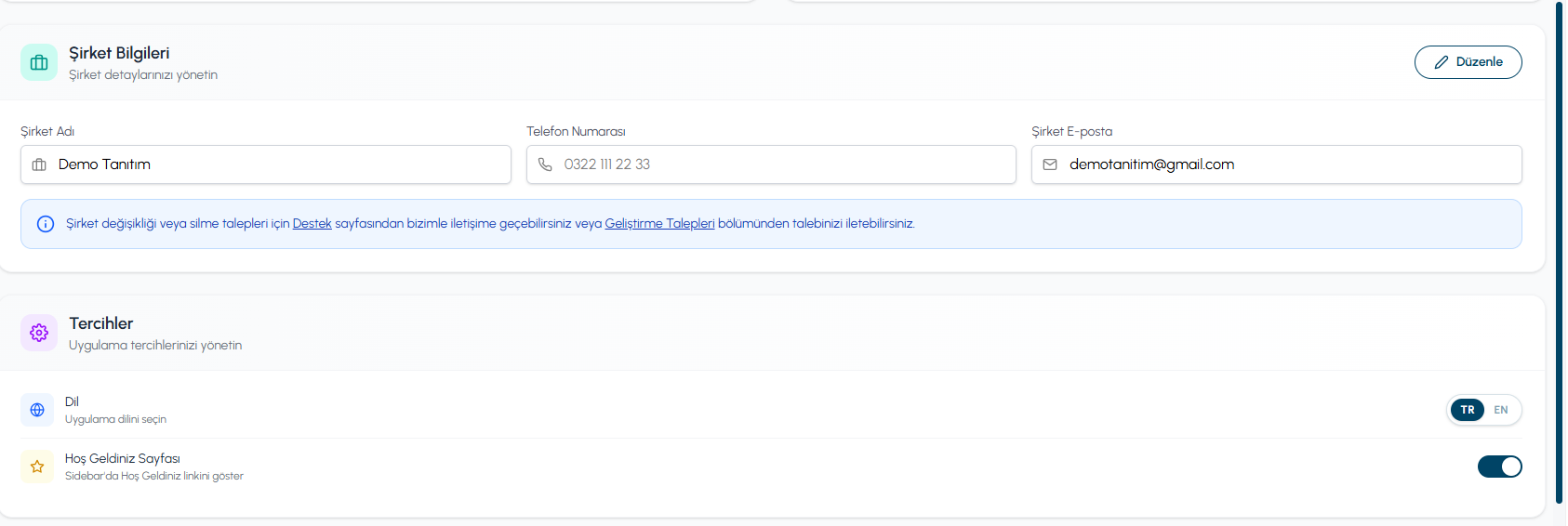Click the Uygulama dilini seçin text
This screenshot has height=526, width=1568.
(x=115, y=420)
